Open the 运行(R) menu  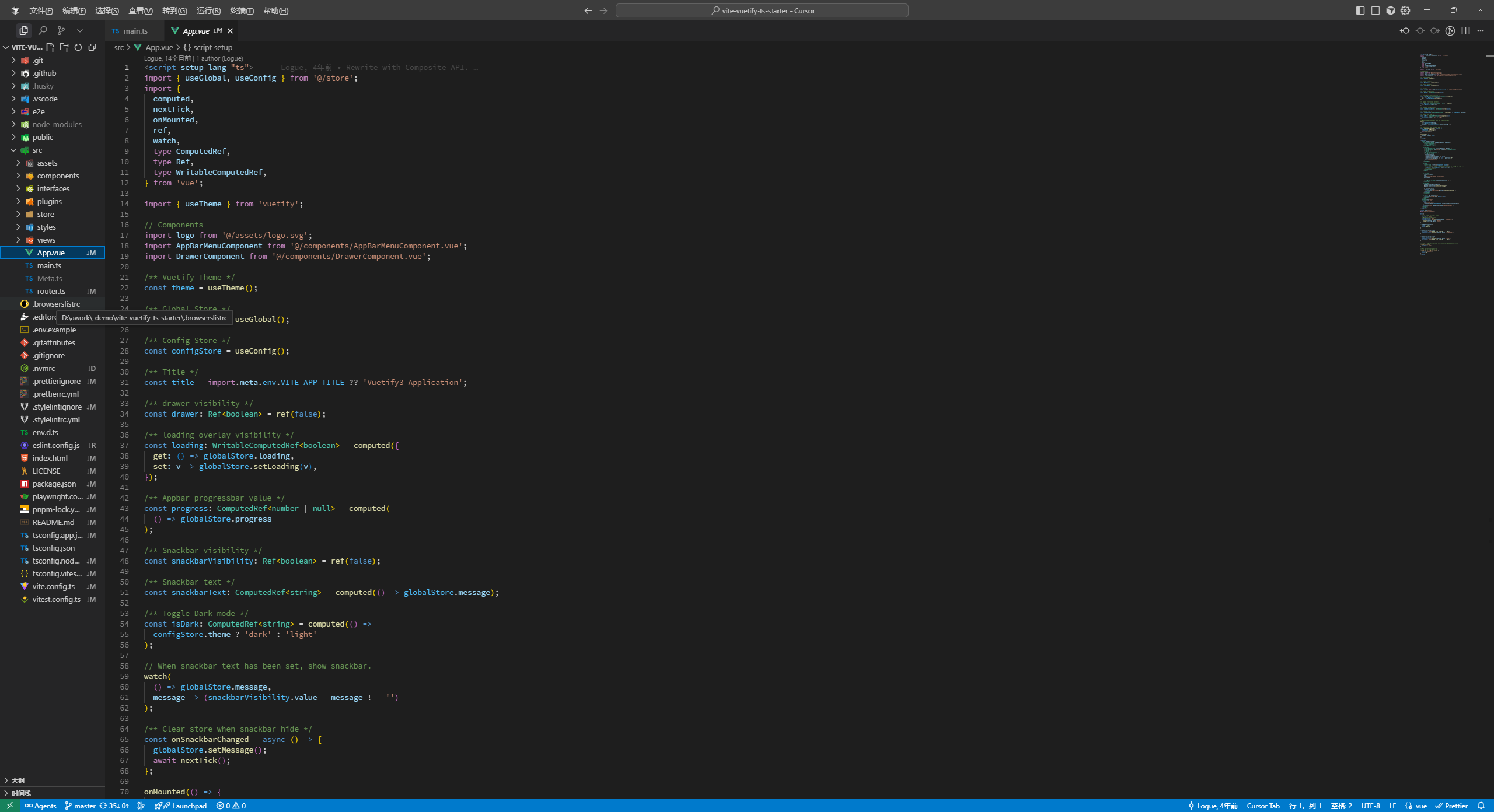[x=209, y=10]
